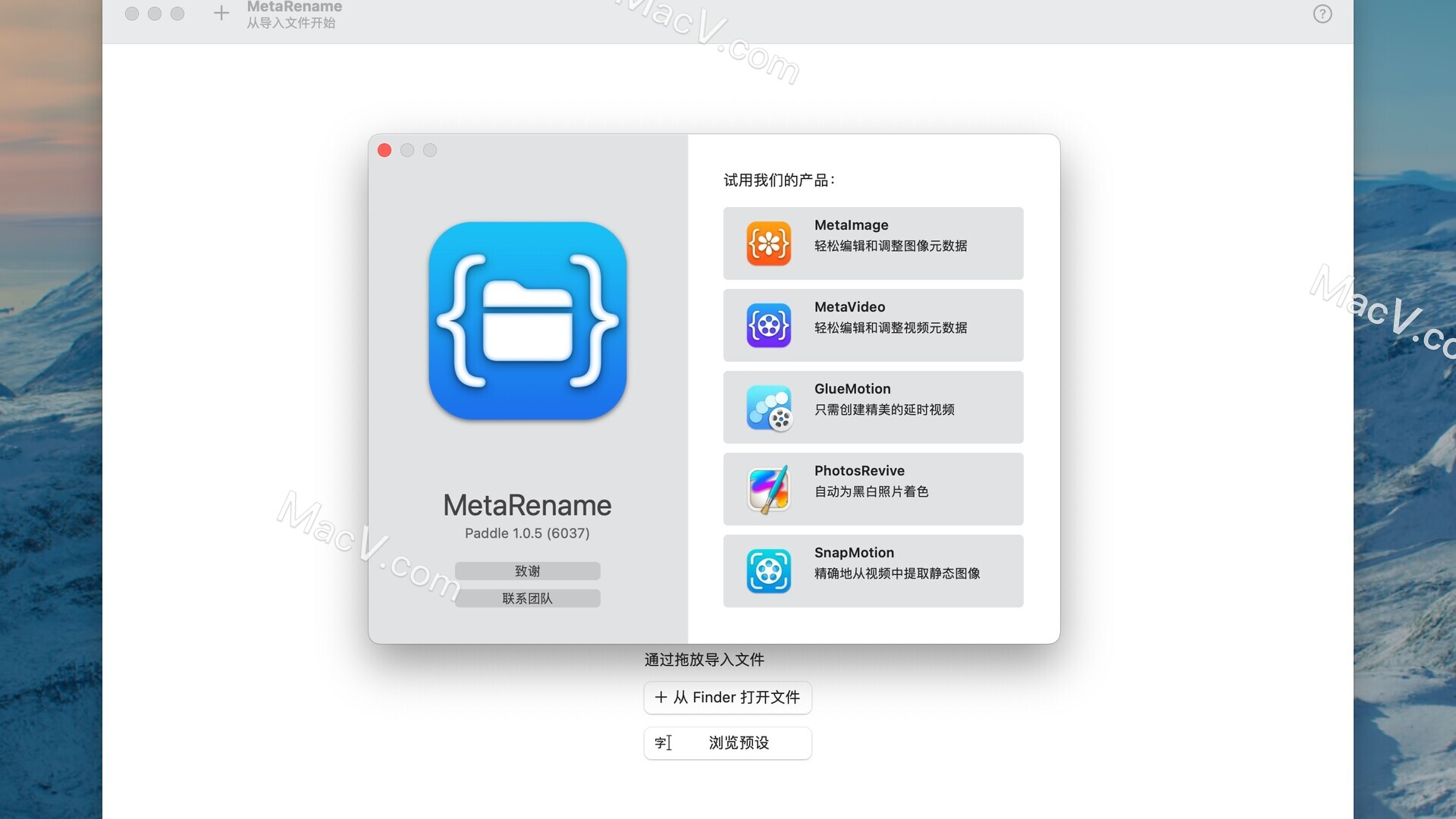Select the MetaVideo product title text
Image resolution: width=1456 pixels, height=819 pixels.
[x=849, y=307]
